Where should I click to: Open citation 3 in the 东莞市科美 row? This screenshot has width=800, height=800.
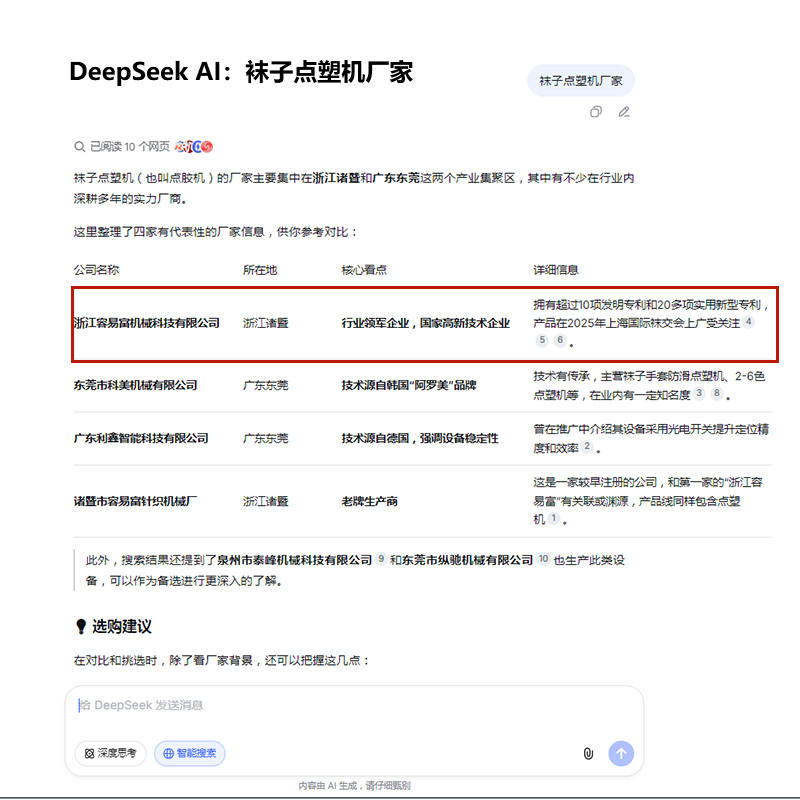point(699,393)
